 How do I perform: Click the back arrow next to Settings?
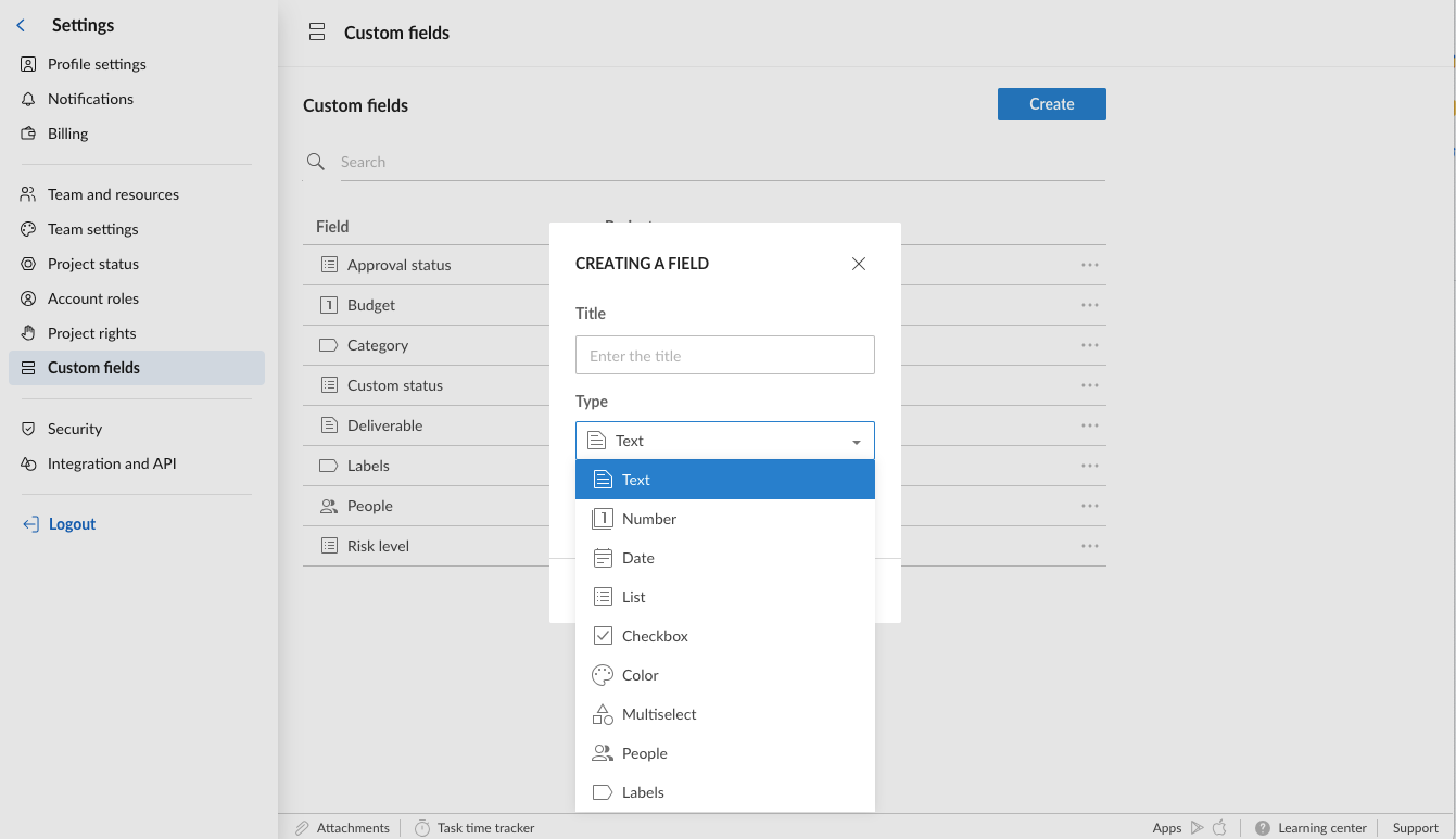(21, 26)
